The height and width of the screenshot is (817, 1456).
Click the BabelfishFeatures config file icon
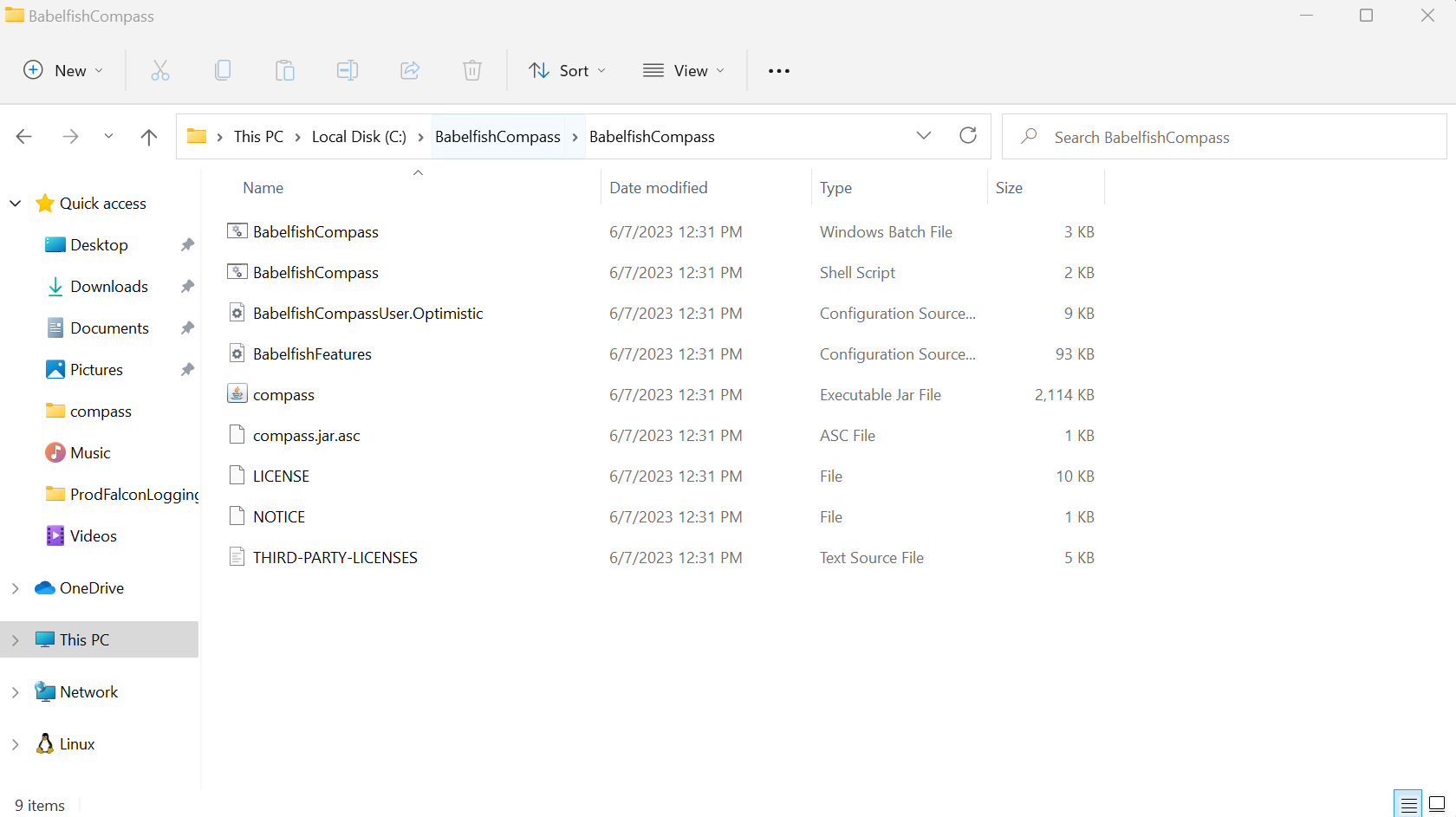[x=237, y=353]
